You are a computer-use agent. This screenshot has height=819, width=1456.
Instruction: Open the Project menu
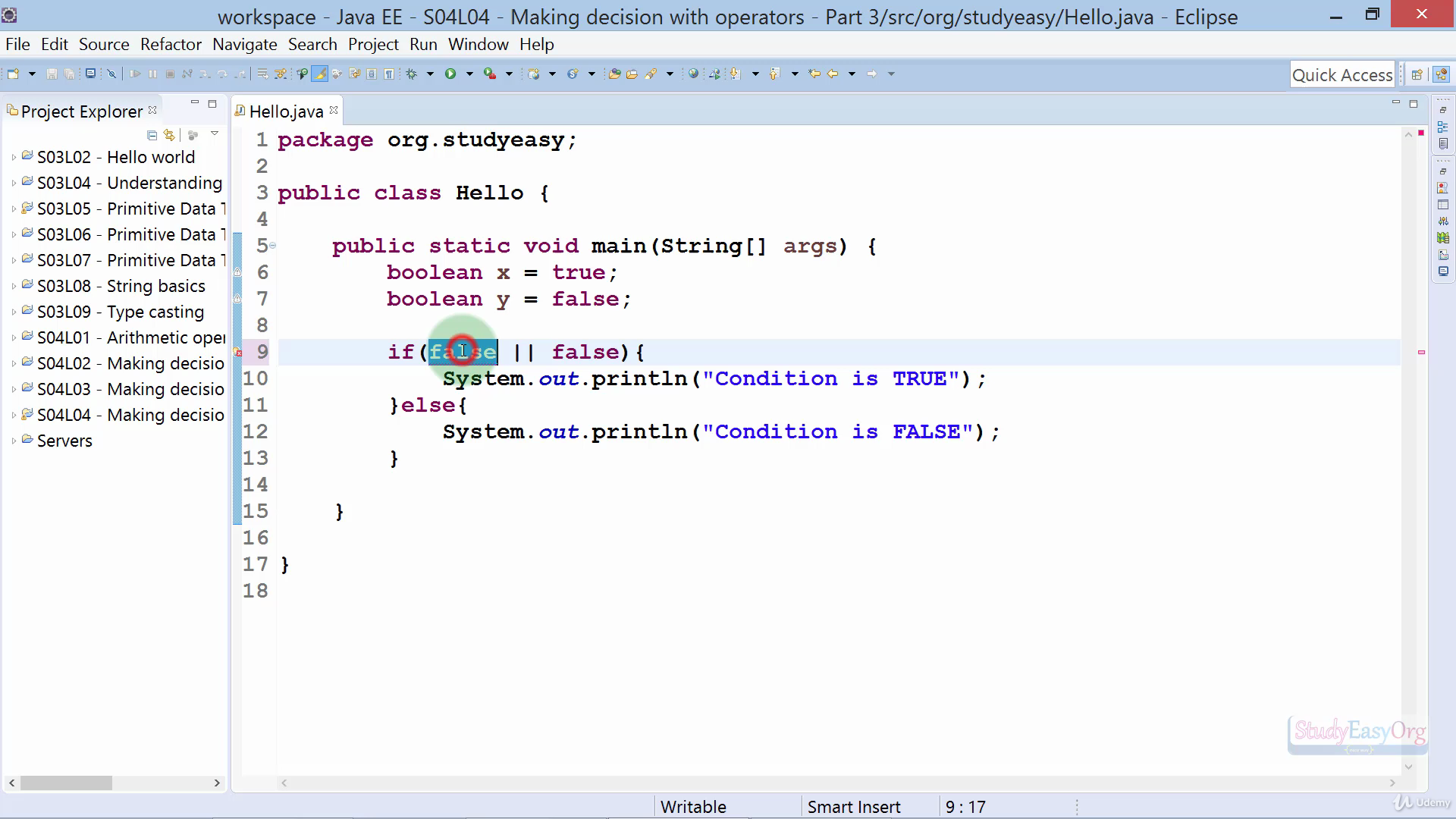tap(373, 44)
